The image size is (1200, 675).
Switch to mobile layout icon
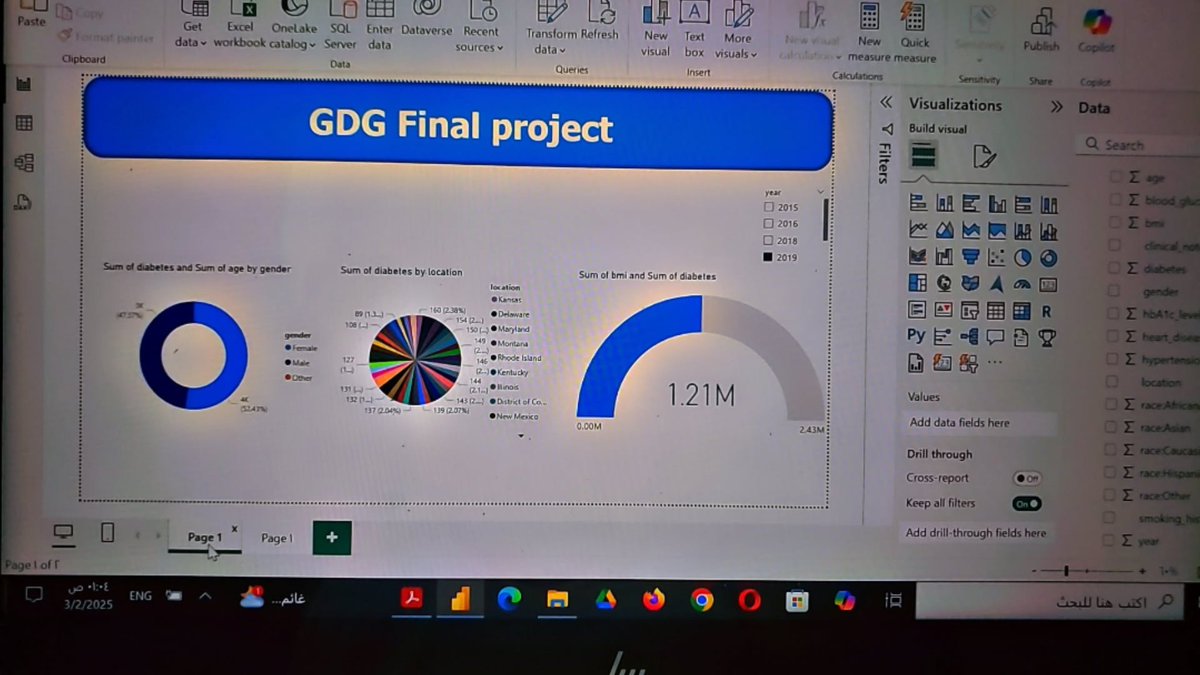click(x=108, y=533)
